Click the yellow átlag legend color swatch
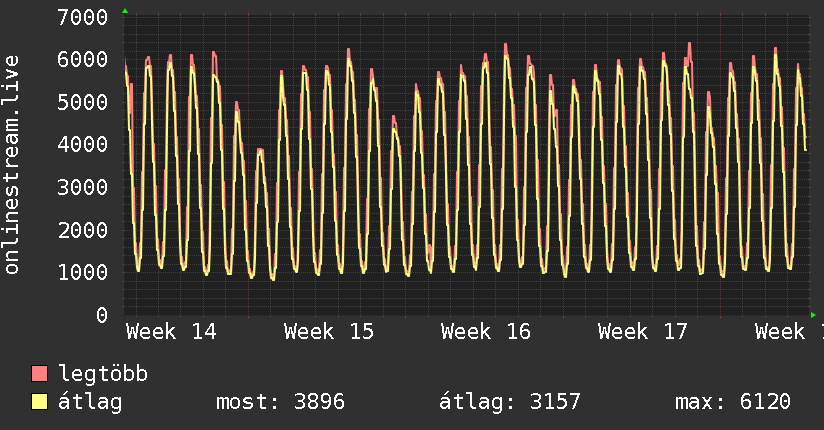Viewport: 824px width, 430px height. point(40,402)
